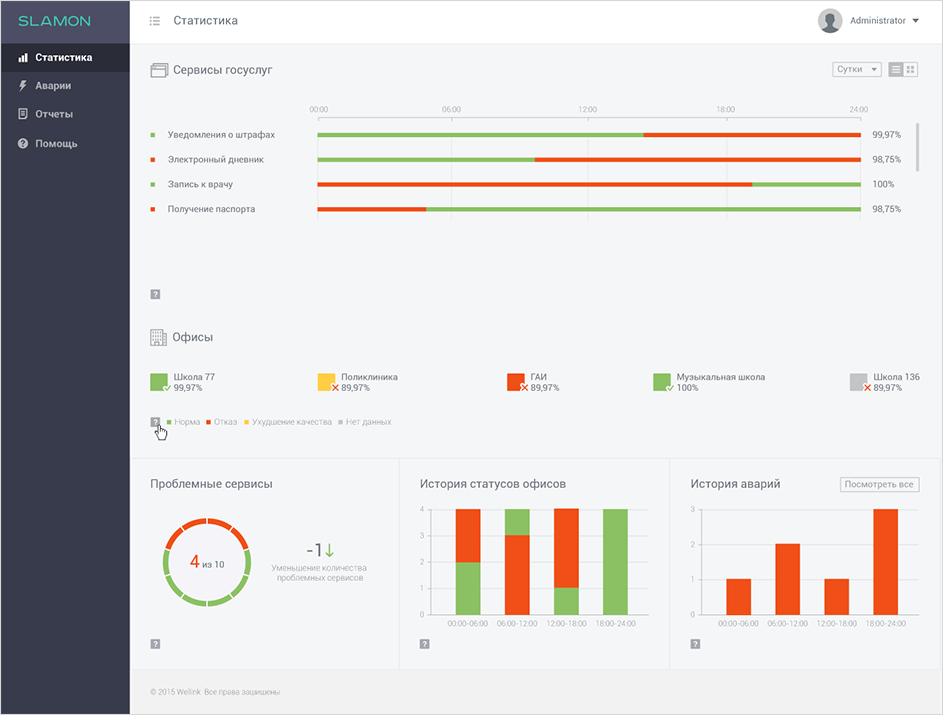Open Статистика in the sidebar

(65, 58)
